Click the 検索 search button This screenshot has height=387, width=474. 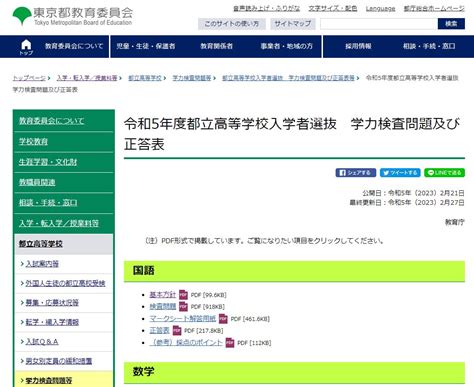451,24
